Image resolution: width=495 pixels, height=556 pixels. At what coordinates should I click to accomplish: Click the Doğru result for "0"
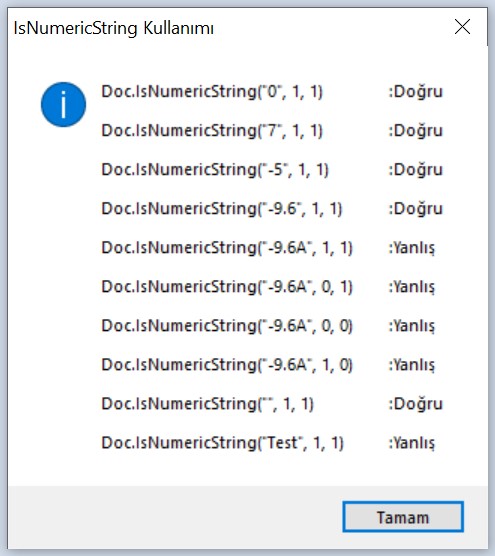click(416, 92)
